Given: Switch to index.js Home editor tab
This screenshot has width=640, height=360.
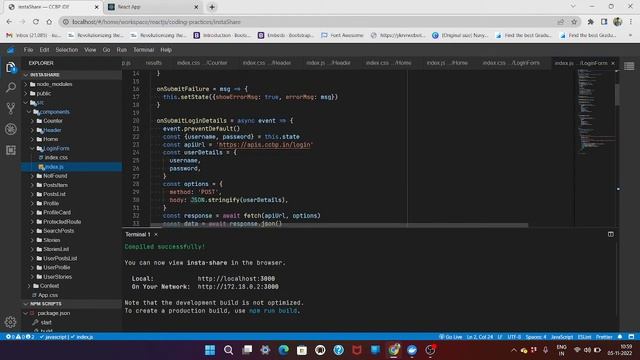Looking at the screenshot, I should (447, 63).
